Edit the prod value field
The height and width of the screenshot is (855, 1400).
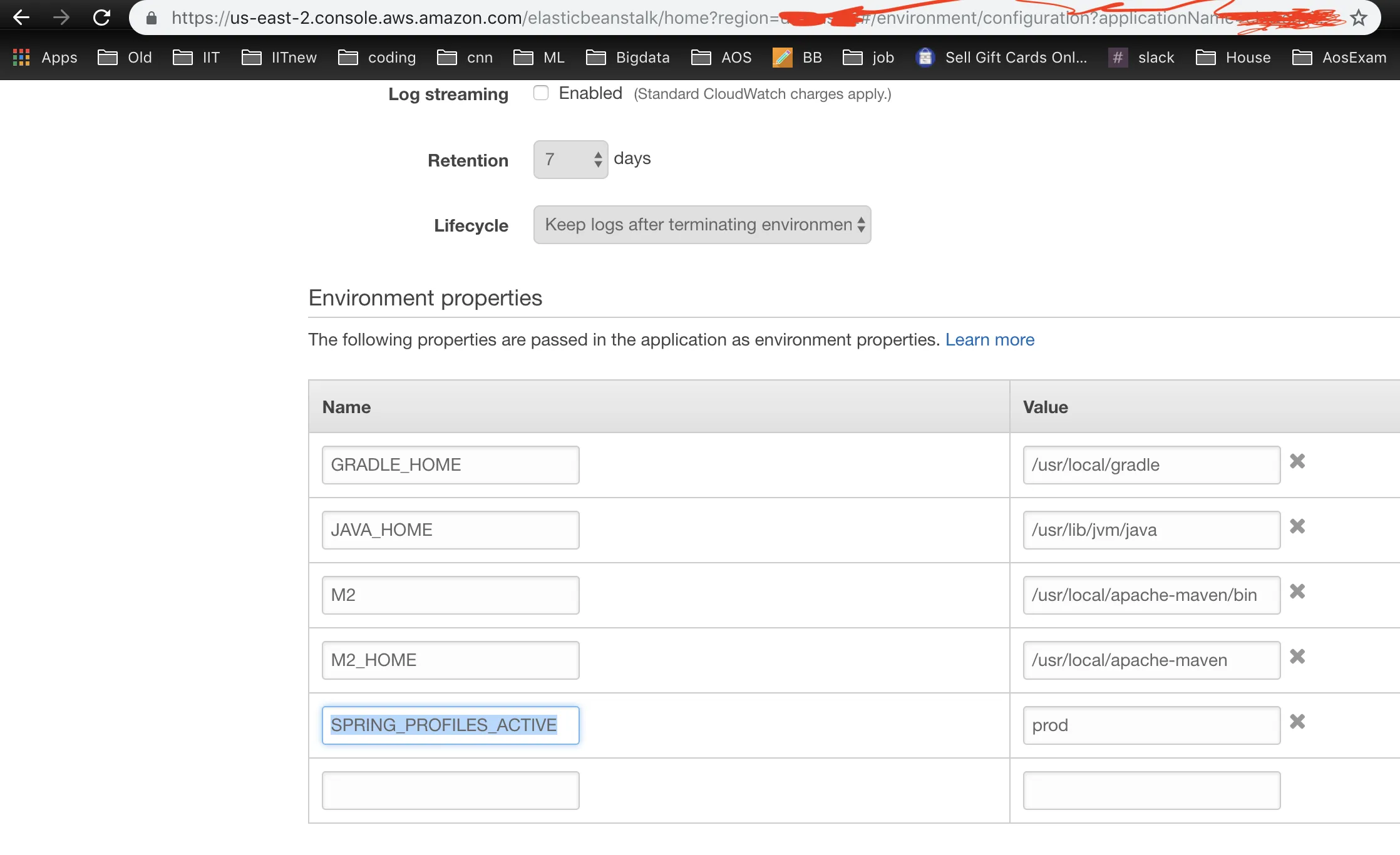1151,725
